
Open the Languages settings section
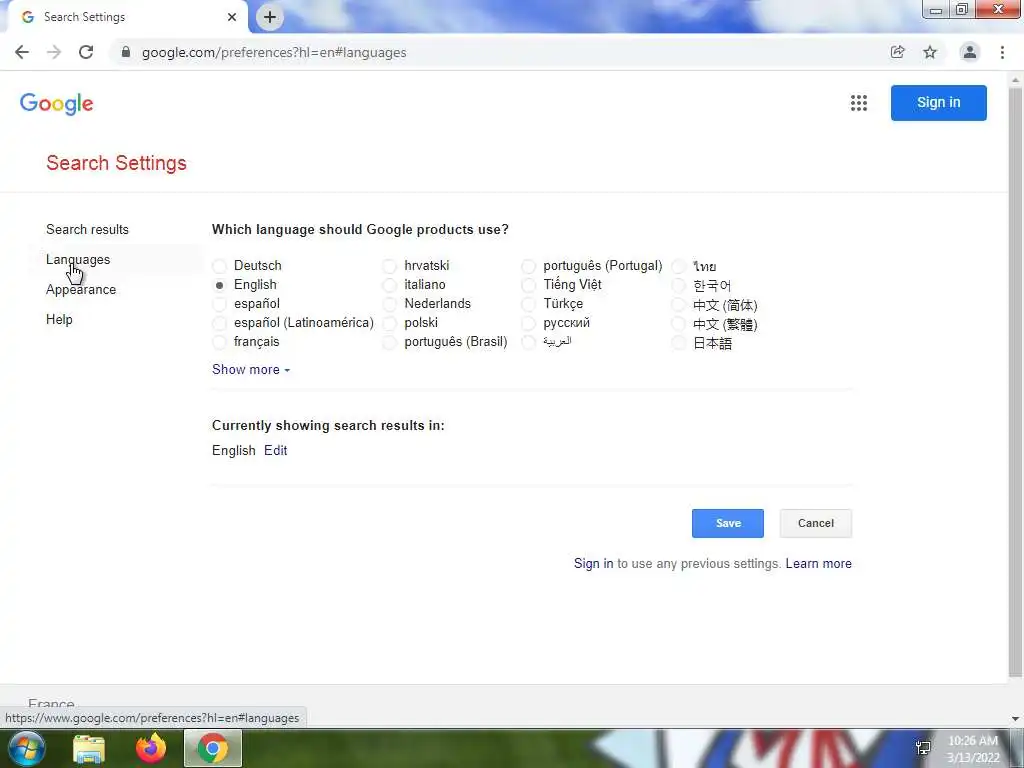point(78,259)
